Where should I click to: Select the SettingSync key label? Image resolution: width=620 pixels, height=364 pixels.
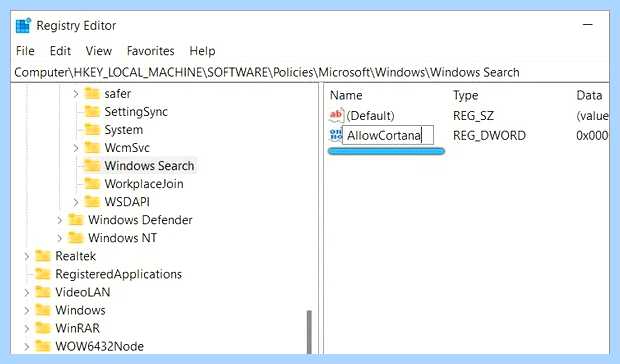click(x=136, y=112)
